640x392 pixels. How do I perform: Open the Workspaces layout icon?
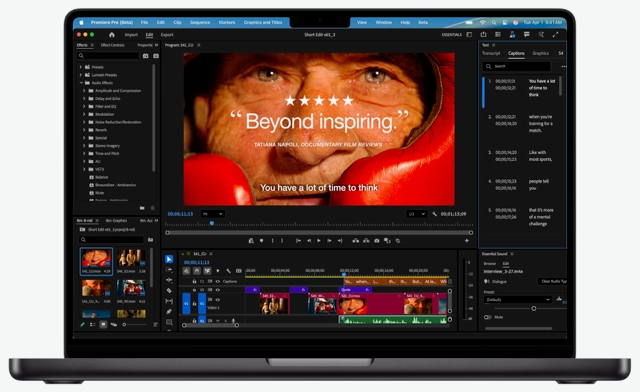[469, 35]
